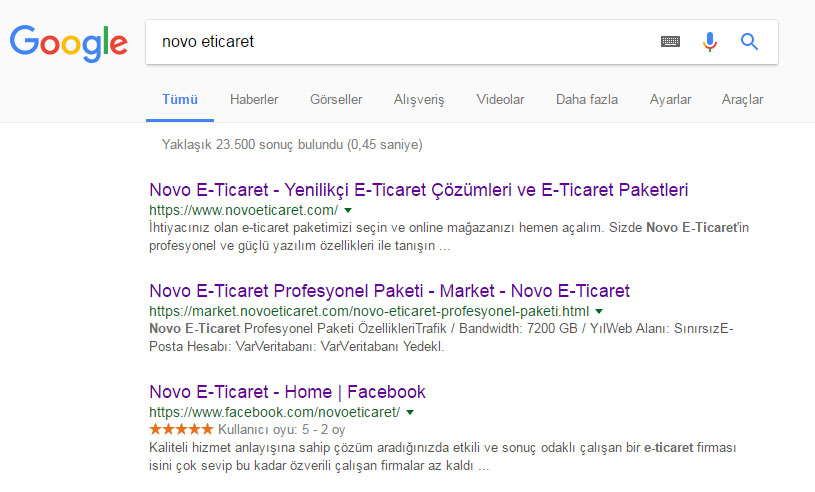This screenshot has height=492, width=815.
Task: Click snippet starting İhtiyacınız olan e-ticaret paketimizi
Action: pyautogui.click(x=449, y=236)
